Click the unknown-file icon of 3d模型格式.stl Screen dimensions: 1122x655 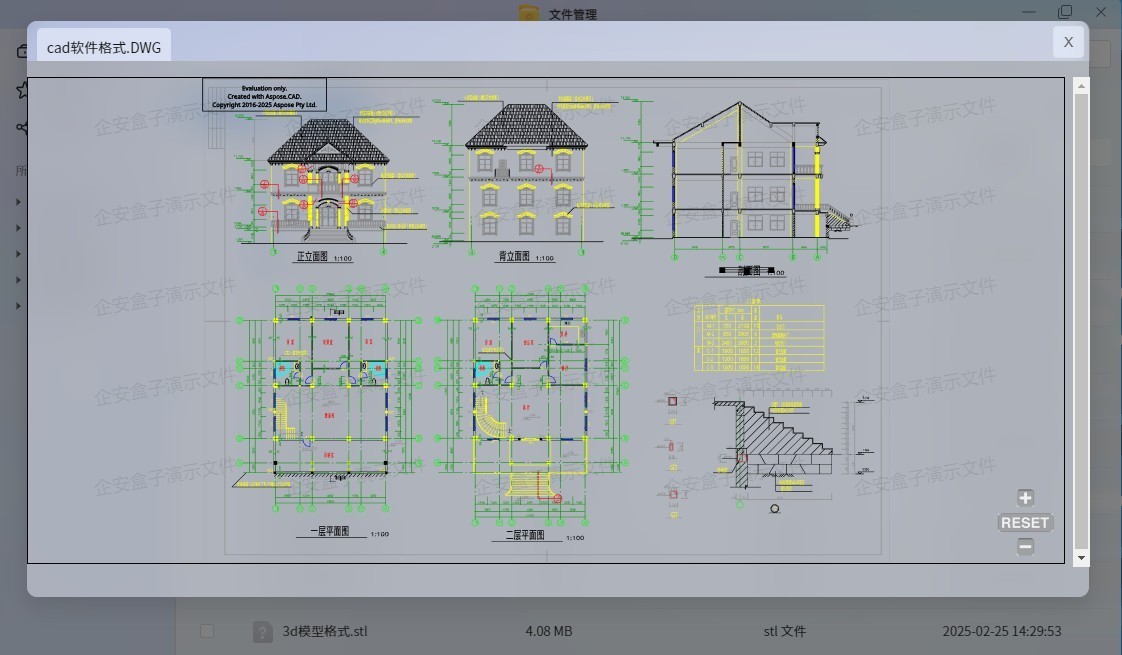263,631
